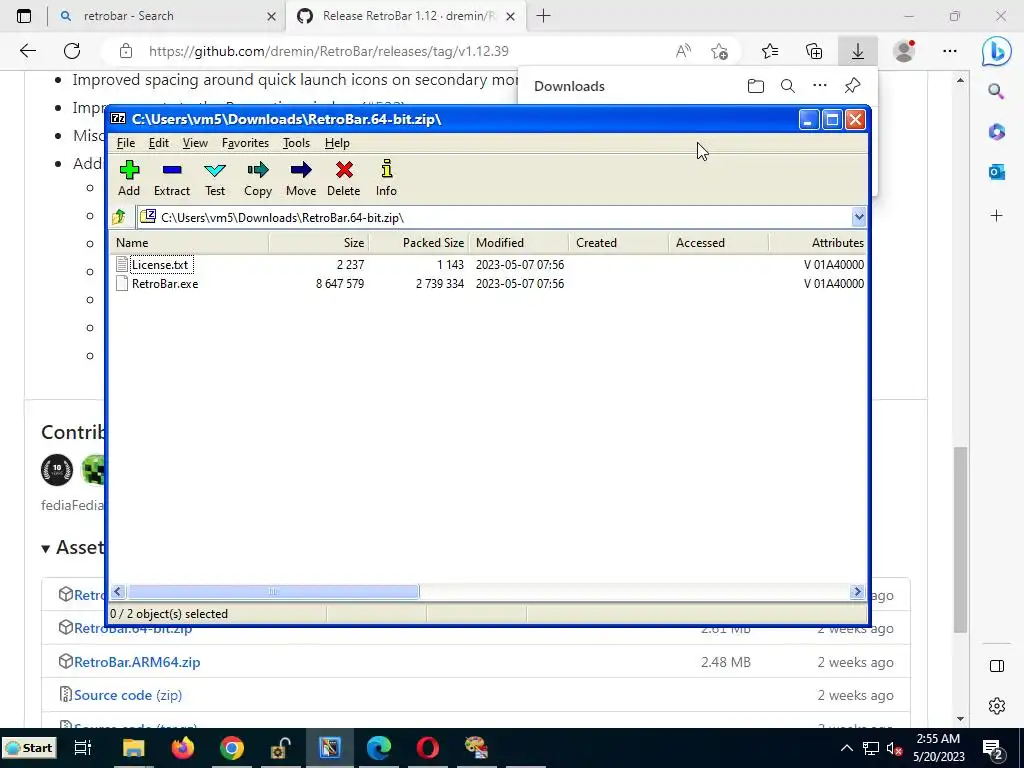Image resolution: width=1024 pixels, height=768 pixels.
Task: Launch Firefox from the taskbar
Action: point(183,747)
